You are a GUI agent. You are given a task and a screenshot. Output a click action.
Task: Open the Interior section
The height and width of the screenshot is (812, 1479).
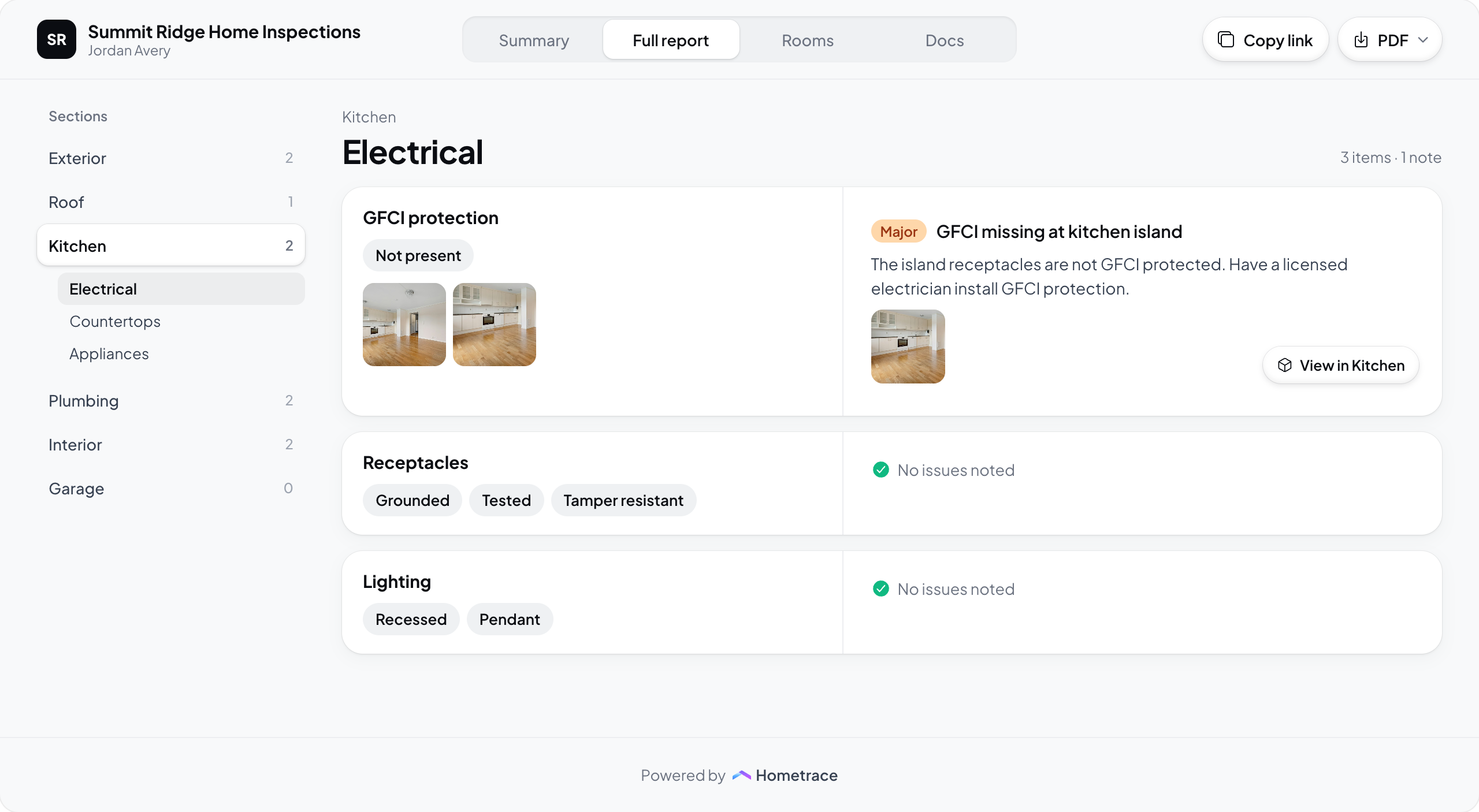pos(171,445)
